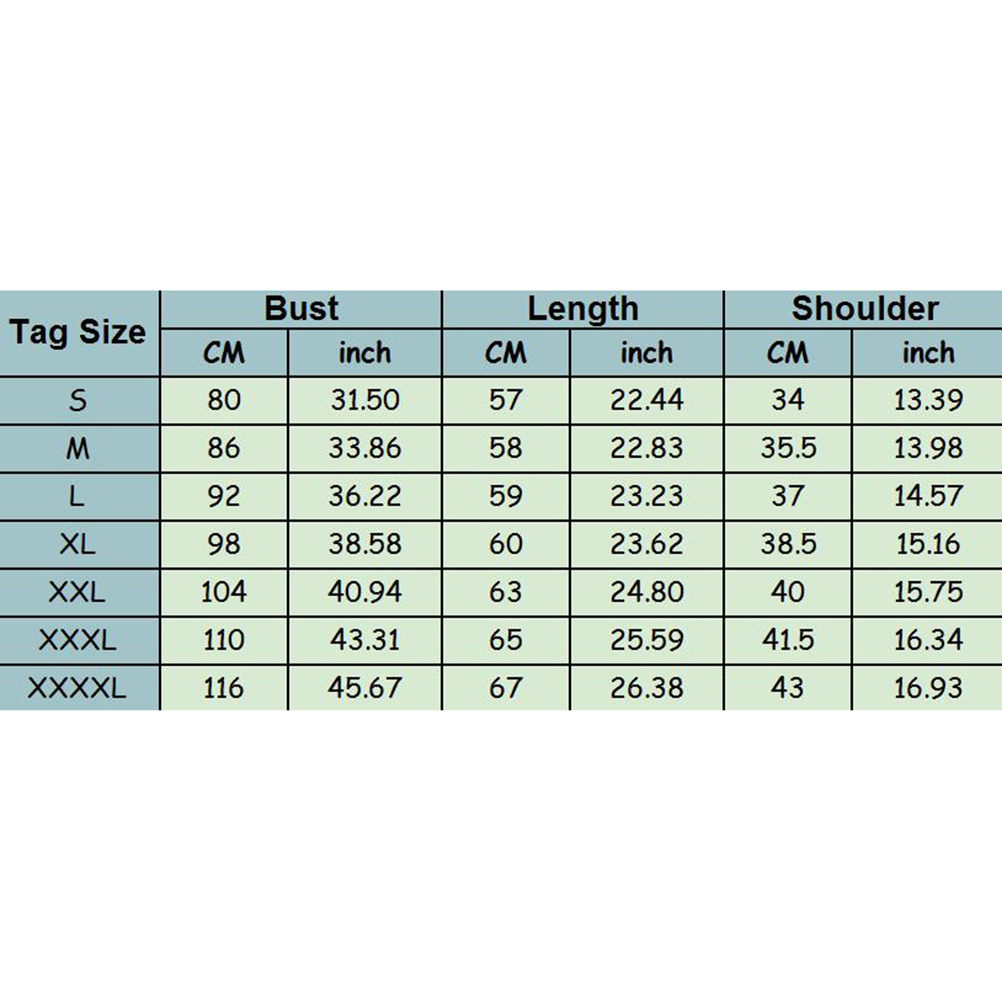Click the 116 bust CM value

click(224, 688)
